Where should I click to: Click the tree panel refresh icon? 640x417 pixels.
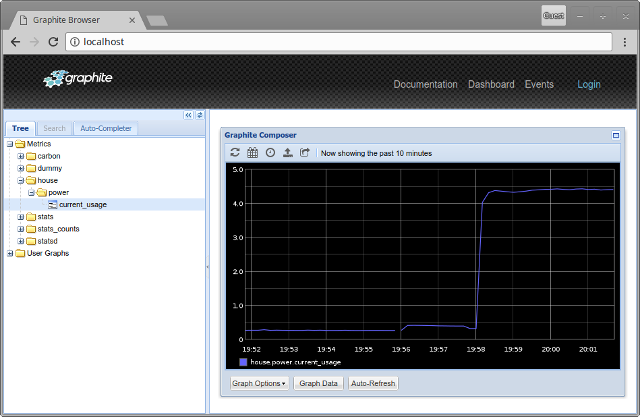199,115
